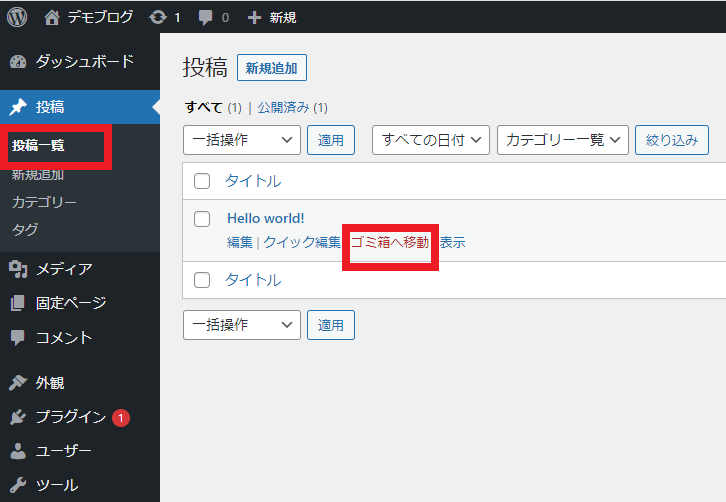Image resolution: width=726 pixels, height=502 pixels.
Task: Expand the カテゴリー一覧 dropdown
Action: (562, 141)
